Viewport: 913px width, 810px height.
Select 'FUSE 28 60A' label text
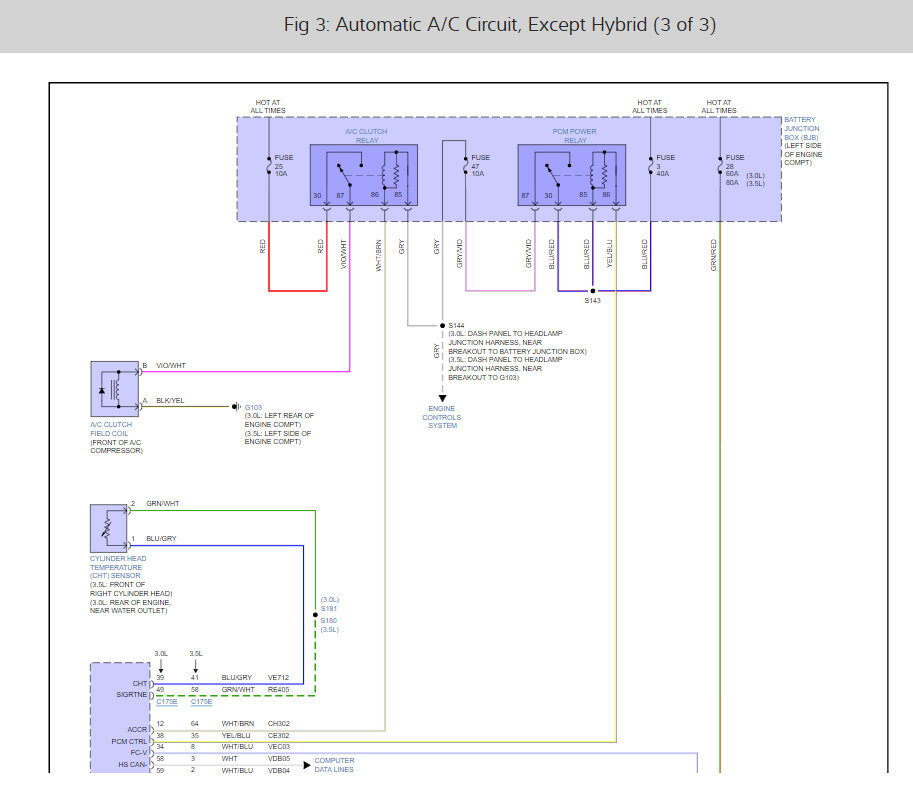tap(735, 165)
